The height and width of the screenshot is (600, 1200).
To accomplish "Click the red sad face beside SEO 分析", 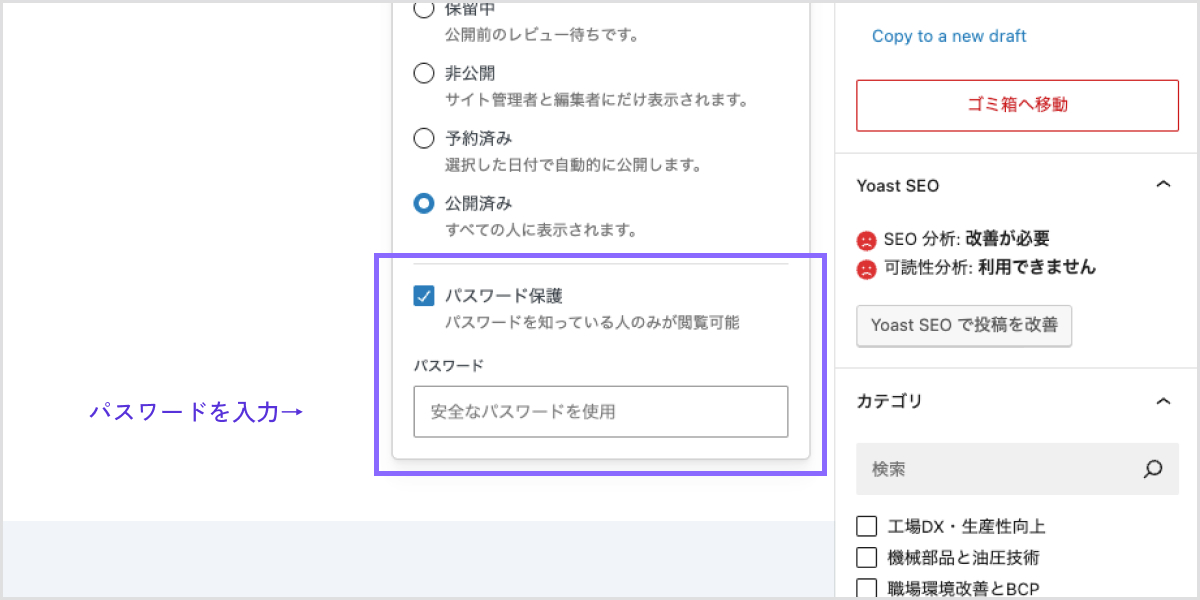I will [866, 240].
